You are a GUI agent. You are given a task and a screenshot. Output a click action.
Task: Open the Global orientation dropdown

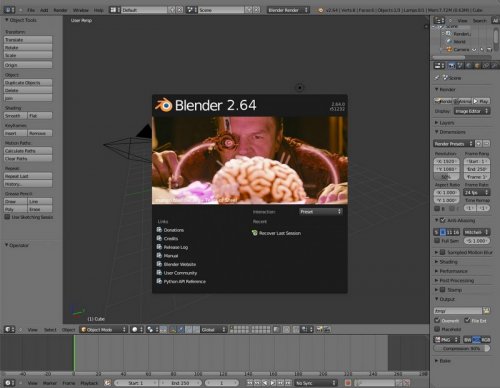(x=213, y=329)
